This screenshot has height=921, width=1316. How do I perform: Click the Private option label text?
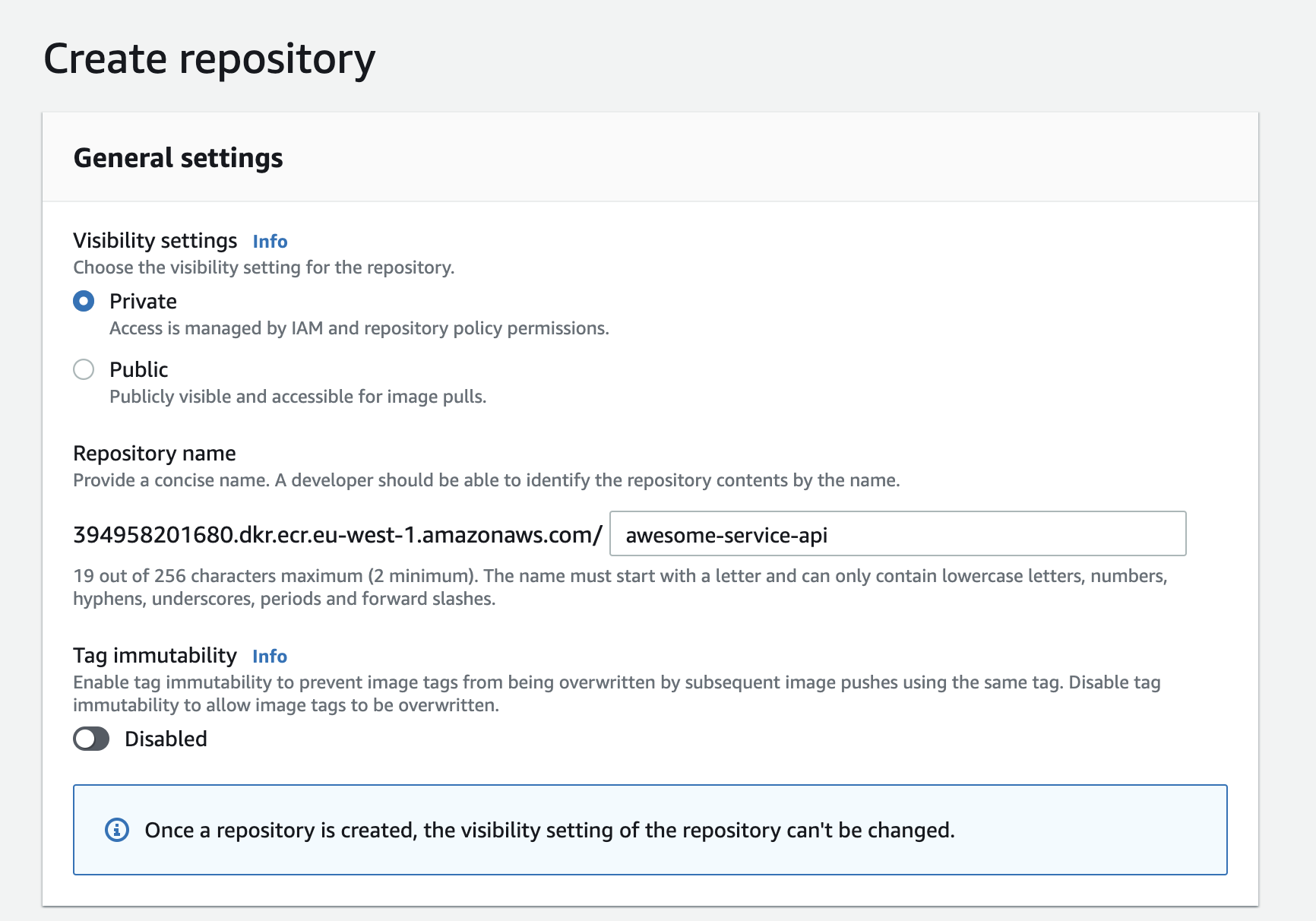point(143,301)
